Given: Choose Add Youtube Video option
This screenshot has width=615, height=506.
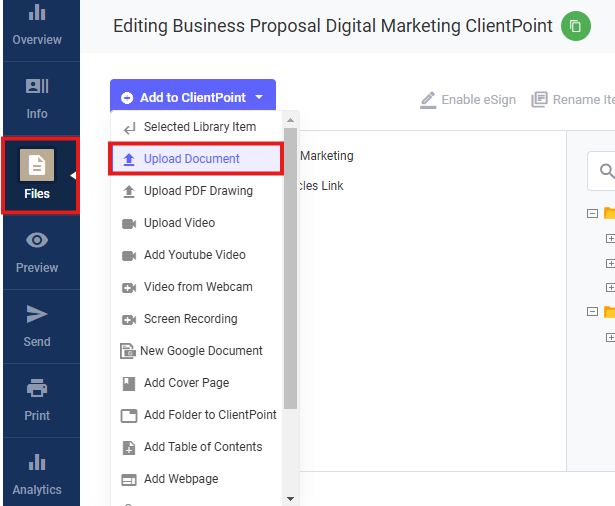Looking at the screenshot, I should click(x=197, y=255).
